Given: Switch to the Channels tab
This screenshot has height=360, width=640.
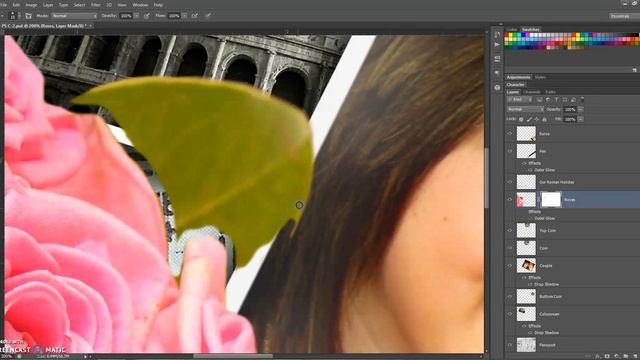Looking at the screenshot, I should tap(531, 92).
